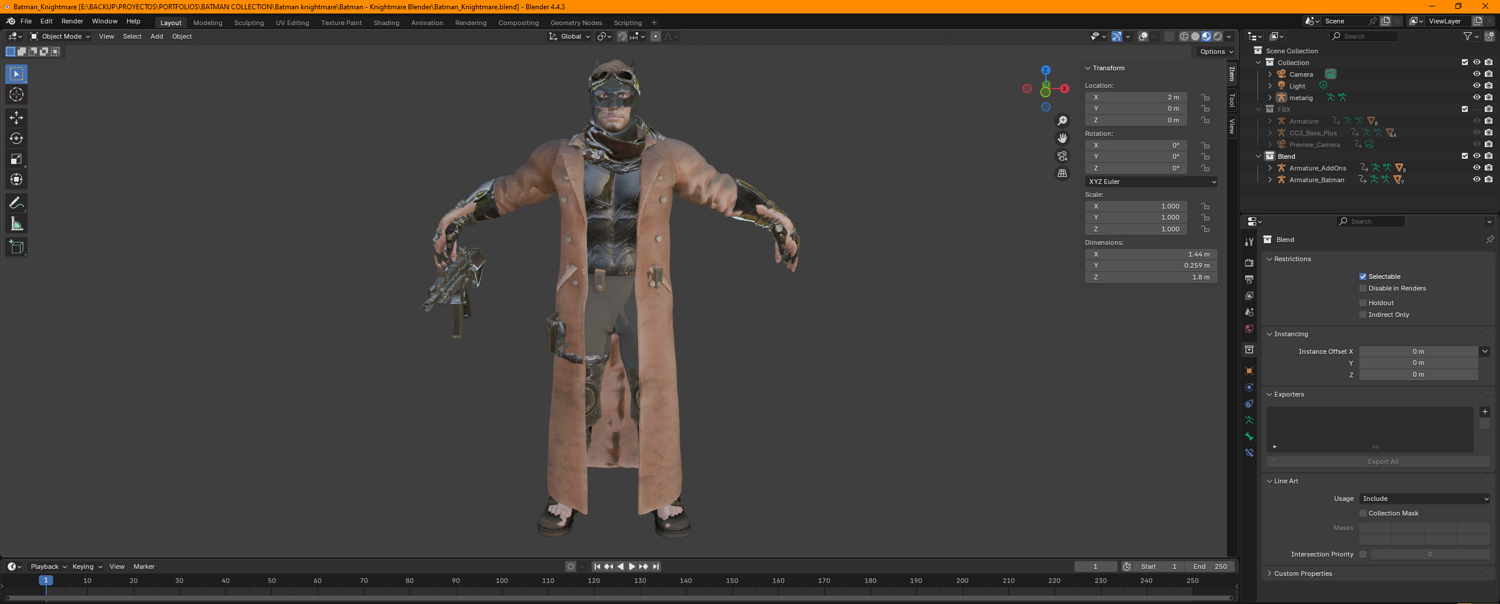Open the Bone properties tab

[x=1249, y=437]
